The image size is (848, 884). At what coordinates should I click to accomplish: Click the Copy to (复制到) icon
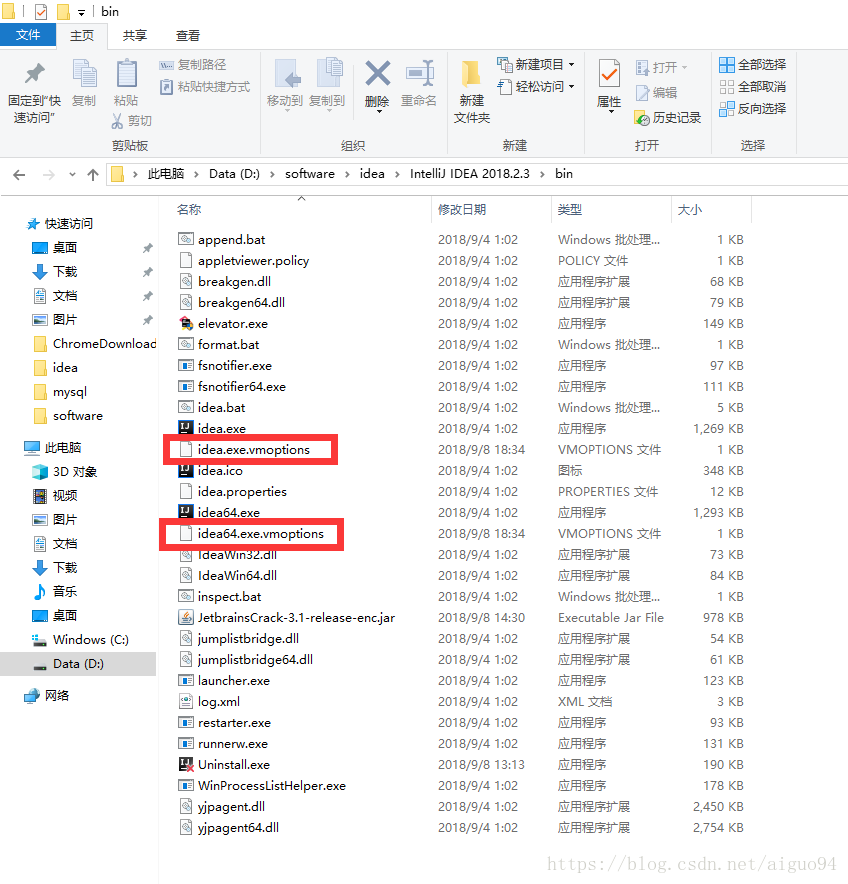(328, 74)
